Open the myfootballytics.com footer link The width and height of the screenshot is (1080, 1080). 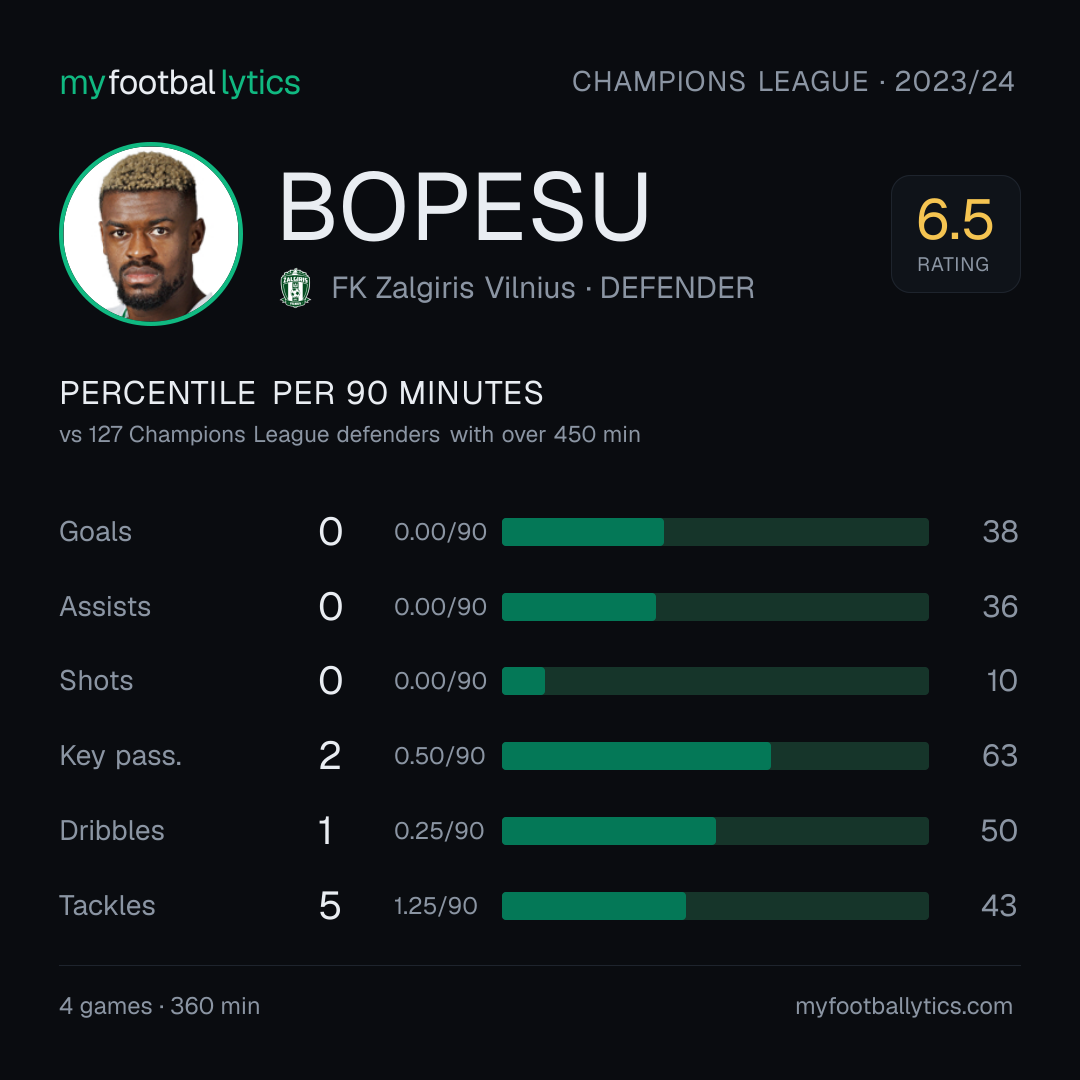click(904, 1006)
